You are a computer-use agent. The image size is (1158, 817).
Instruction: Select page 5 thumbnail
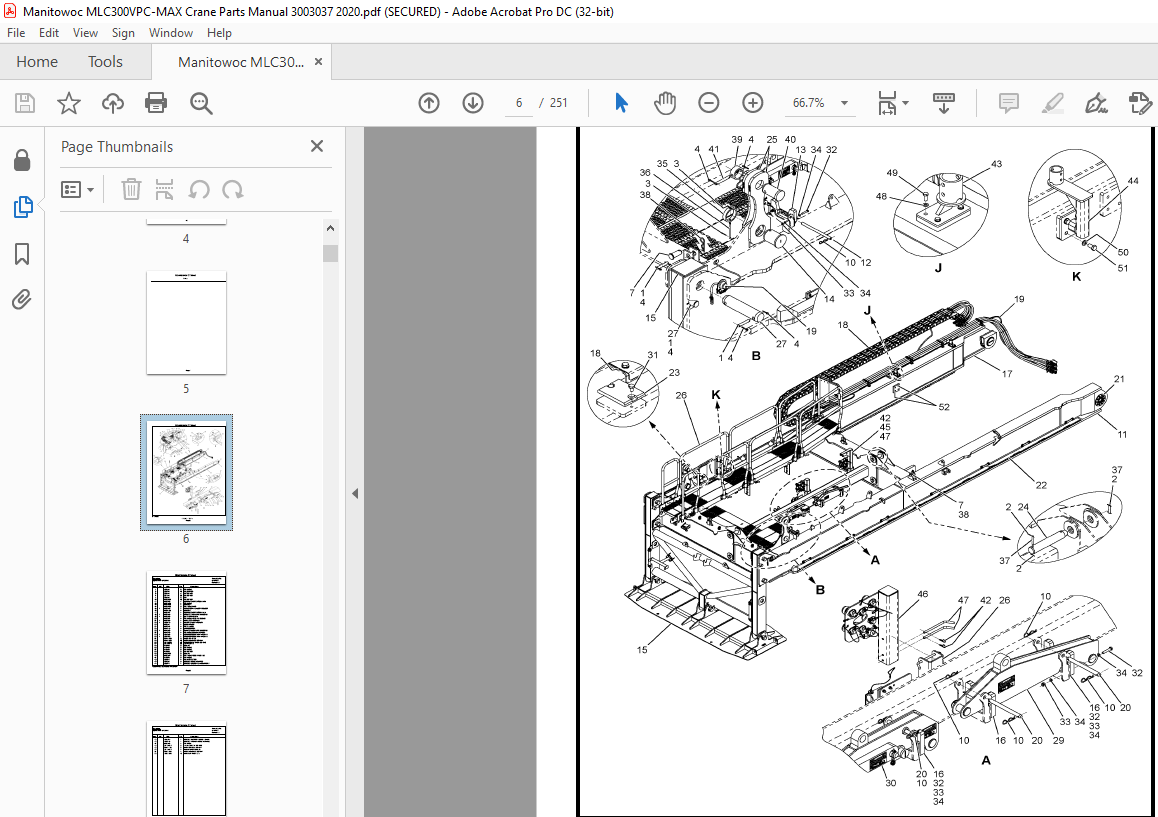(x=186, y=323)
